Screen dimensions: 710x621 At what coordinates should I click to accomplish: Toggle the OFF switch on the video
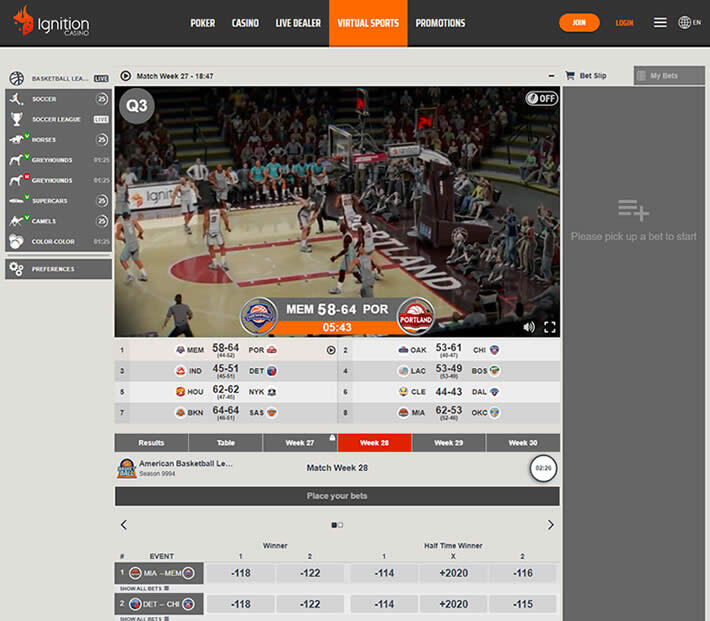(542, 98)
